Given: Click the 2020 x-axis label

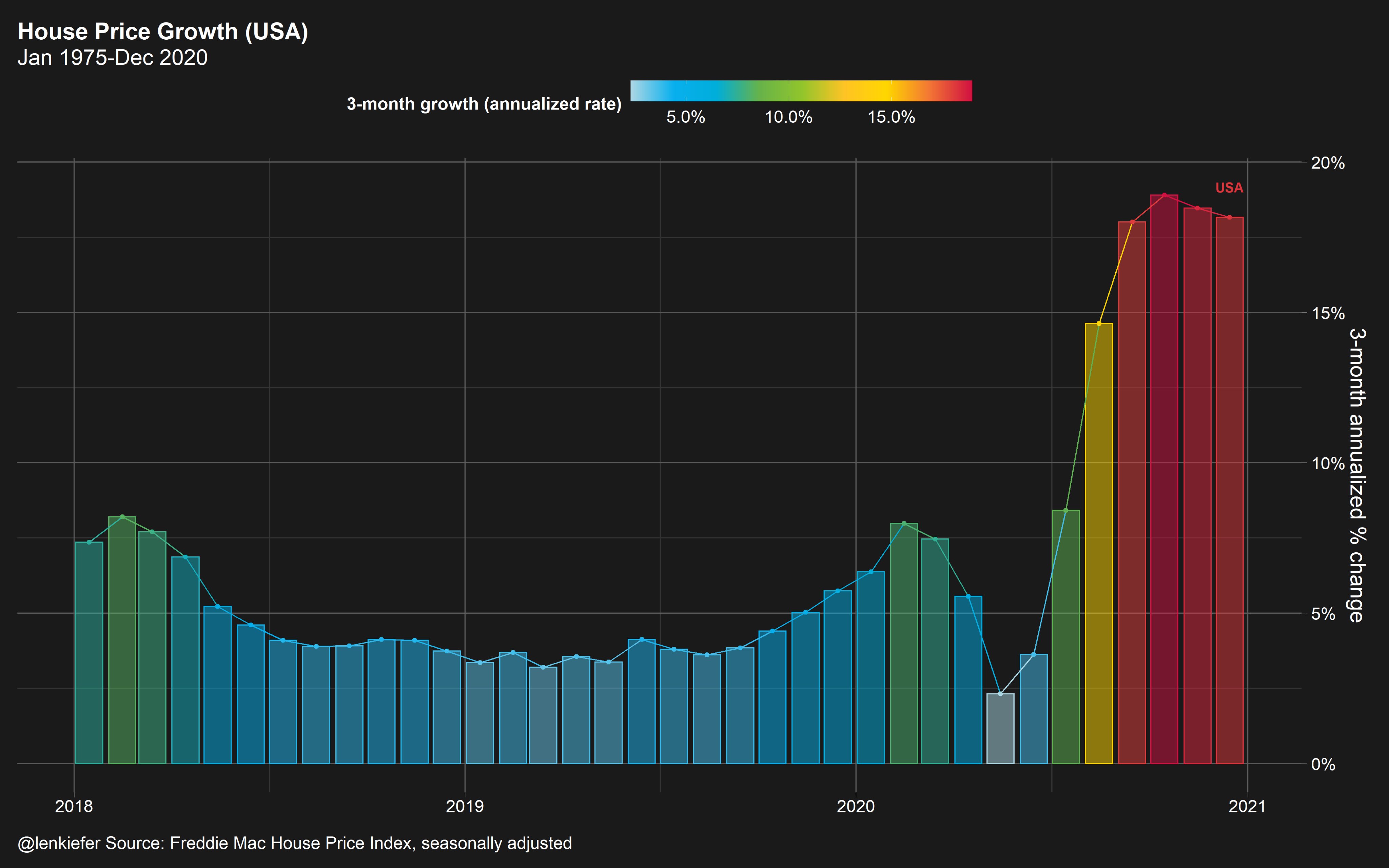Looking at the screenshot, I should click(855, 806).
